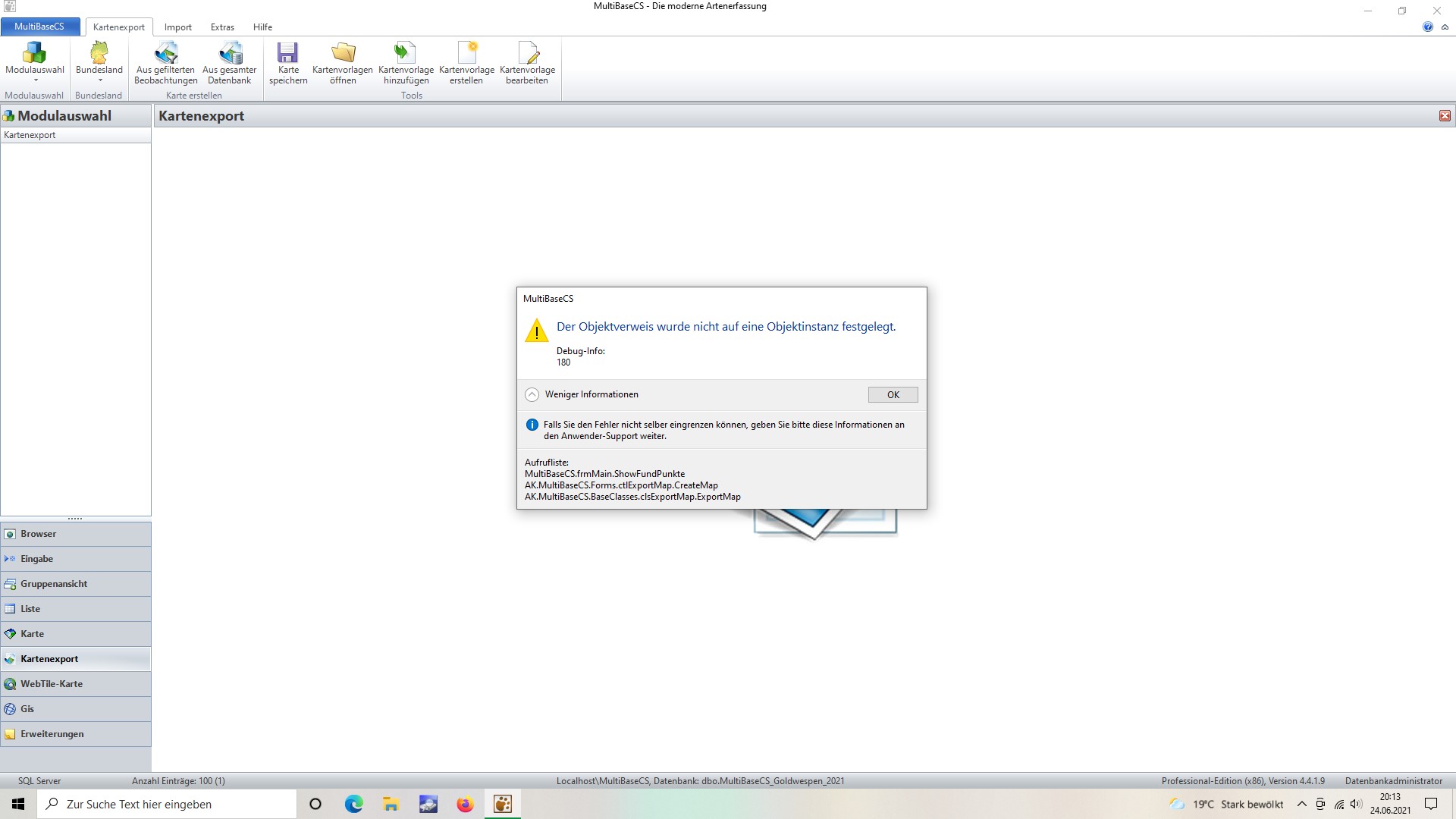This screenshot has width=1456, height=819.
Task: Open the WebTile-Karte module
Action: tap(76, 684)
